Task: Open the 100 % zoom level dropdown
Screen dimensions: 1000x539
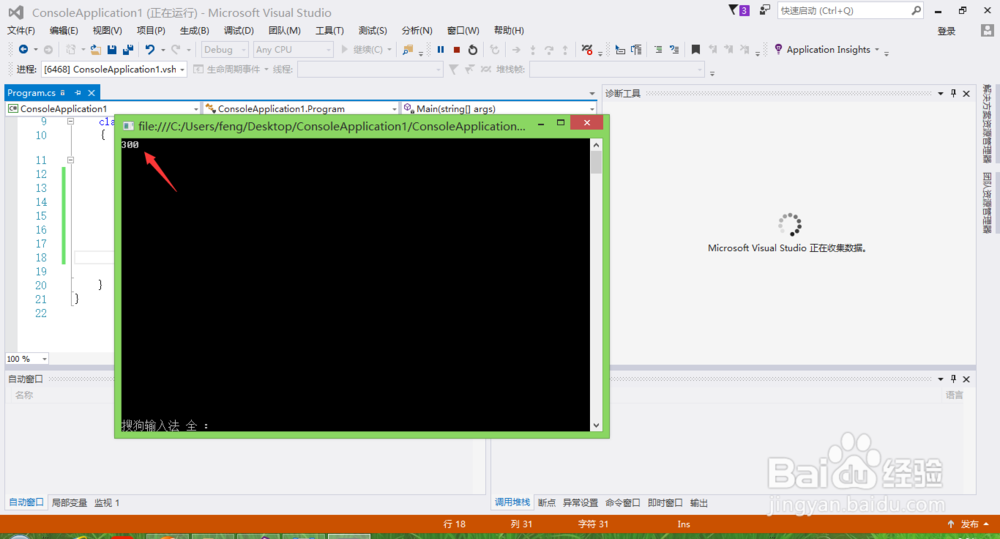Action: click(27, 359)
